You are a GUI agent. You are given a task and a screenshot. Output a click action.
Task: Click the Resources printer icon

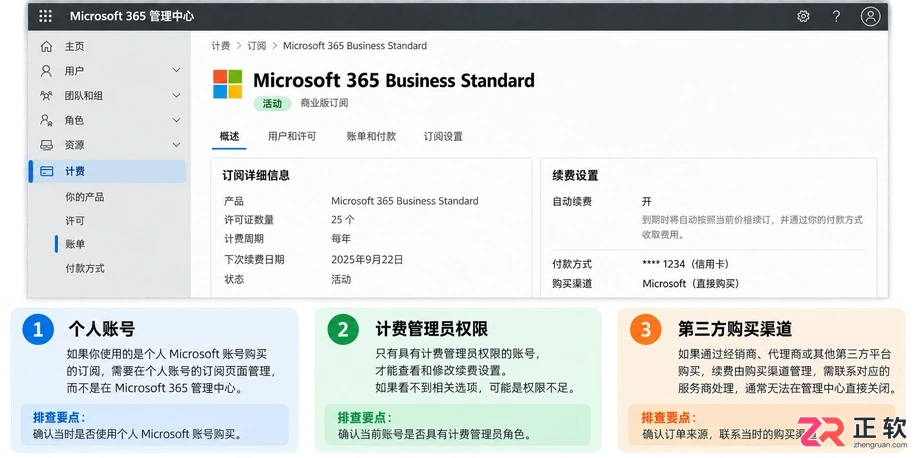tap(46, 144)
